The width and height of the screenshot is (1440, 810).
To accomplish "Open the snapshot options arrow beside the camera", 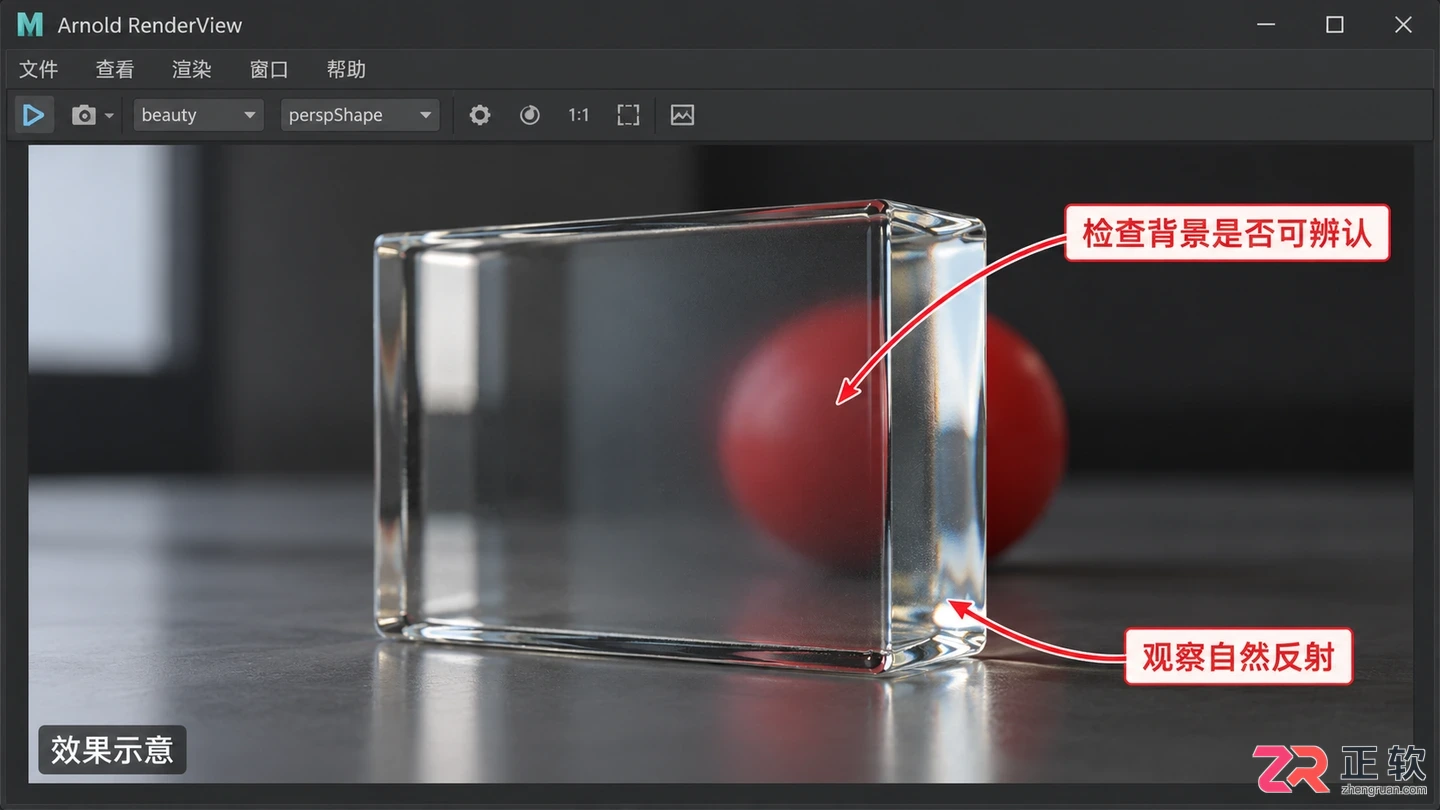I will click(x=109, y=116).
